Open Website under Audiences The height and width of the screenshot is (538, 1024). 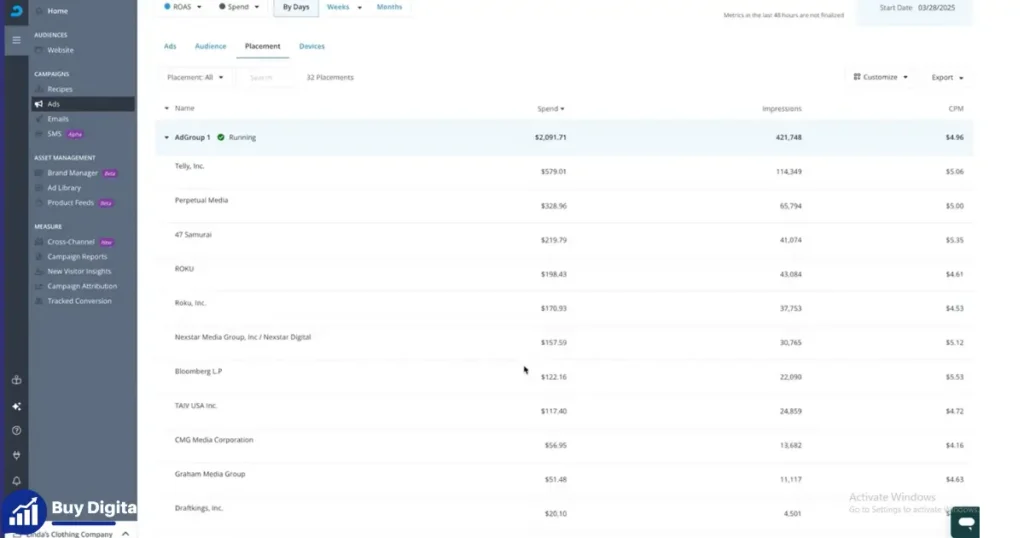coord(60,50)
